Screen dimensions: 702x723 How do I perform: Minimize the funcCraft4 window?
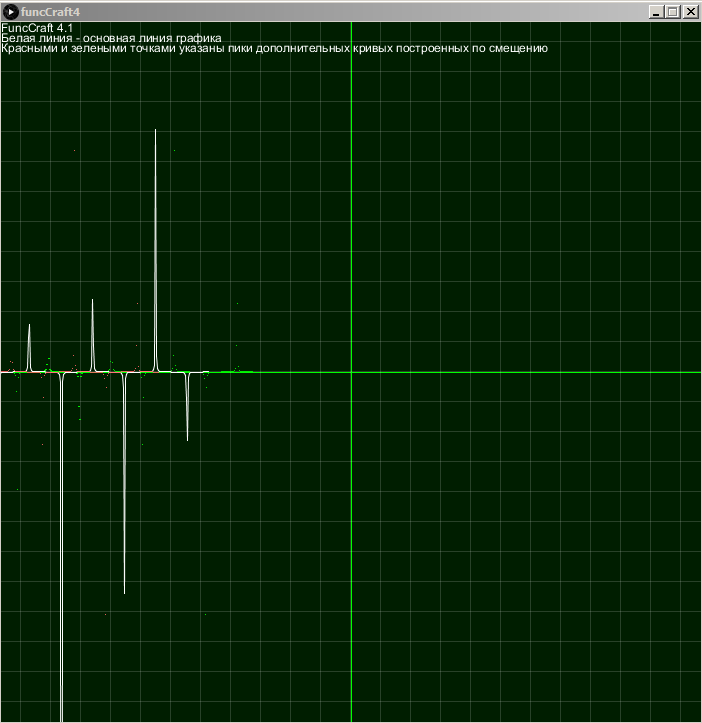[x=655, y=12]
